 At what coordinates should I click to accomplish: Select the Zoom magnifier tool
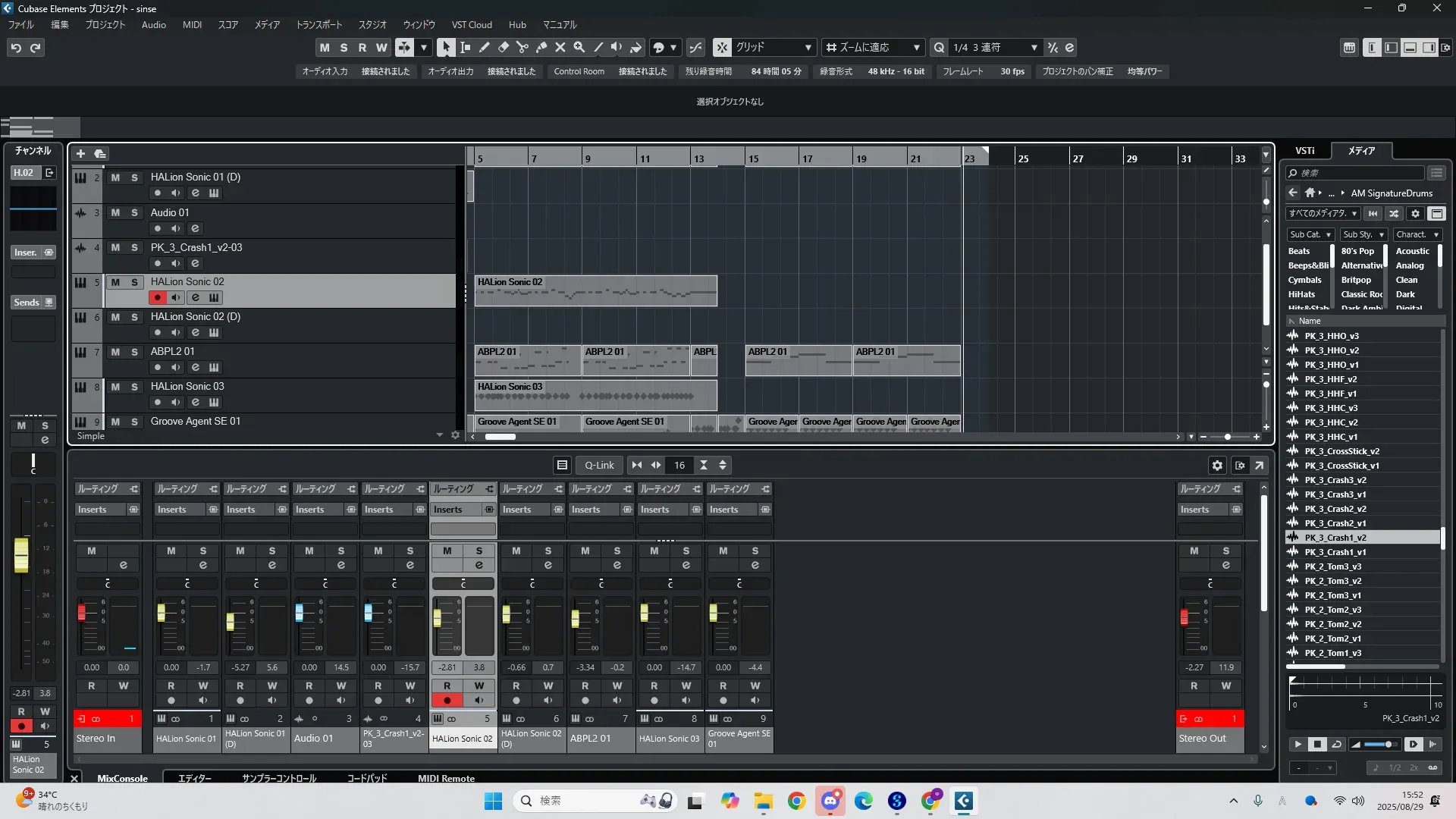coord(579,47)
